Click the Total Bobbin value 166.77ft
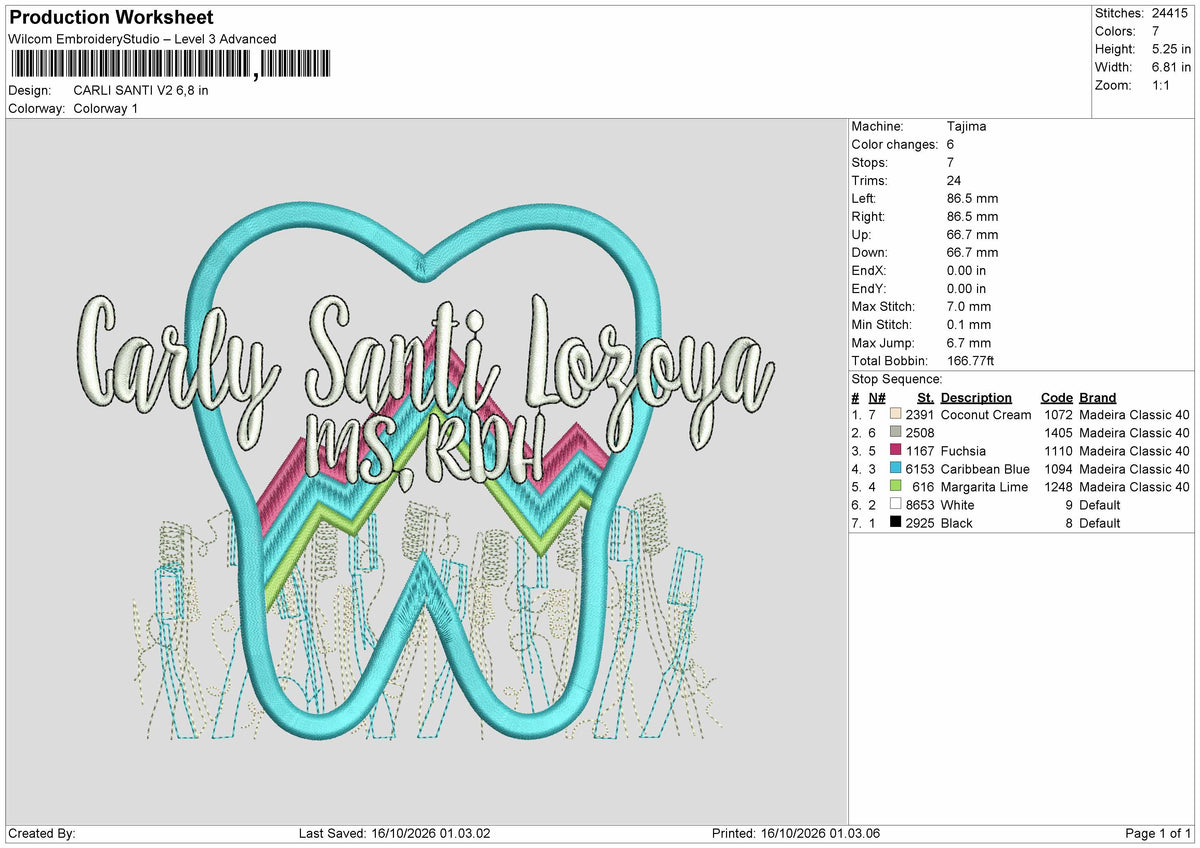1200x848 pixels. (970, 360)
